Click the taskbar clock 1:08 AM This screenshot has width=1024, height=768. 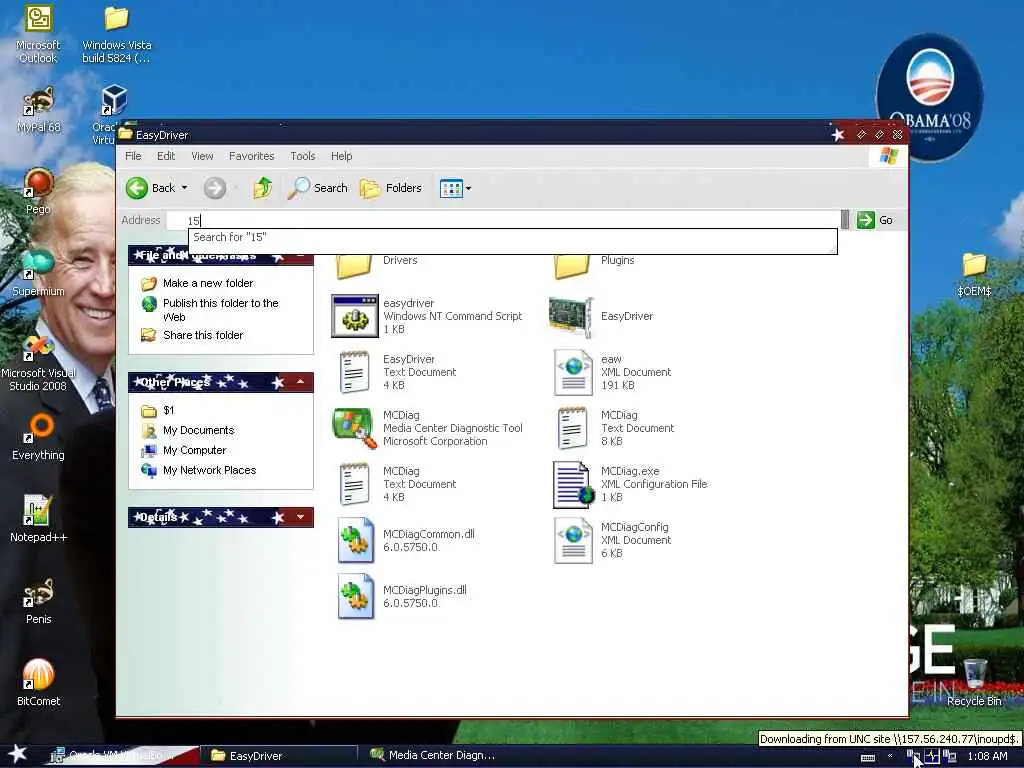tap(987, 756)
